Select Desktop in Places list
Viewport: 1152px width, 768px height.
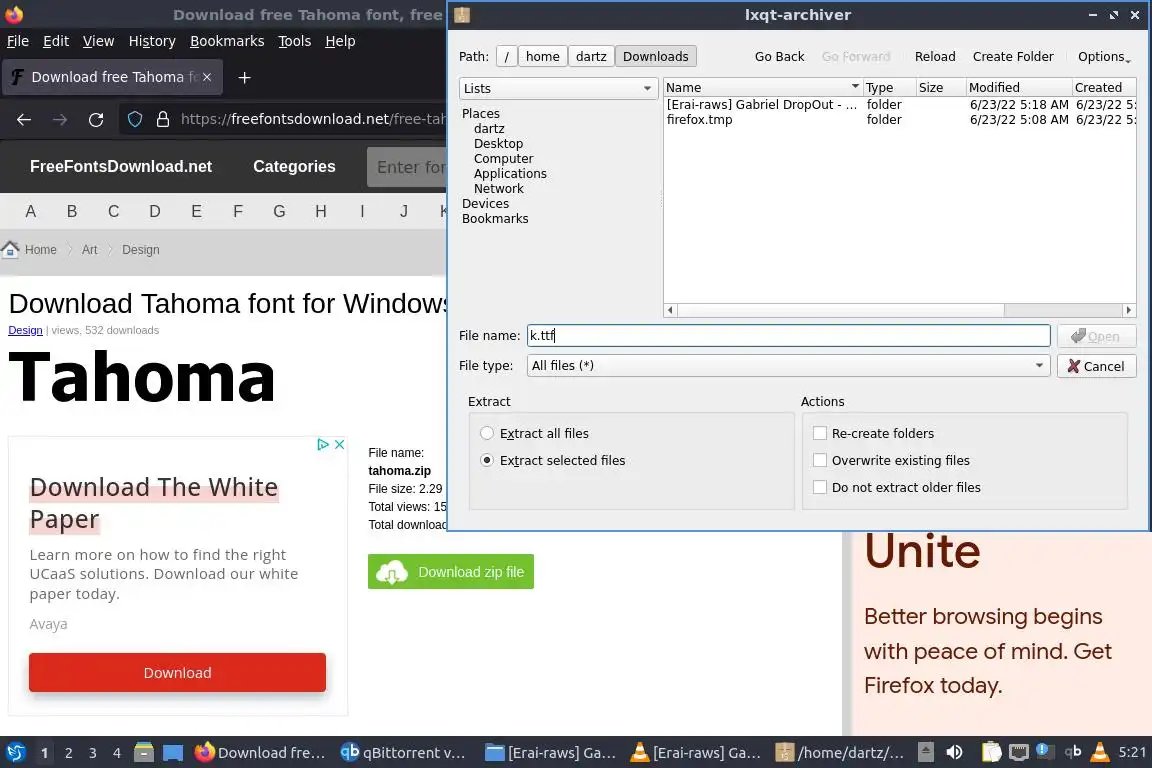coord(498,143)
